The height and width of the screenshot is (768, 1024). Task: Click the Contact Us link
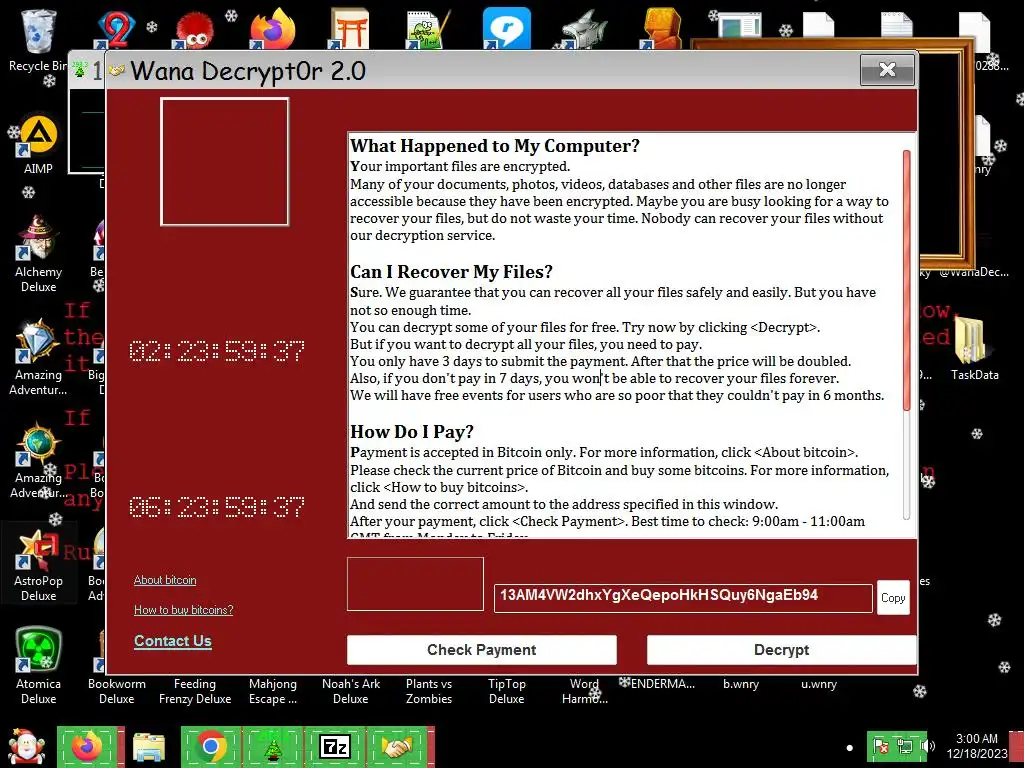[x=172, y=641]
